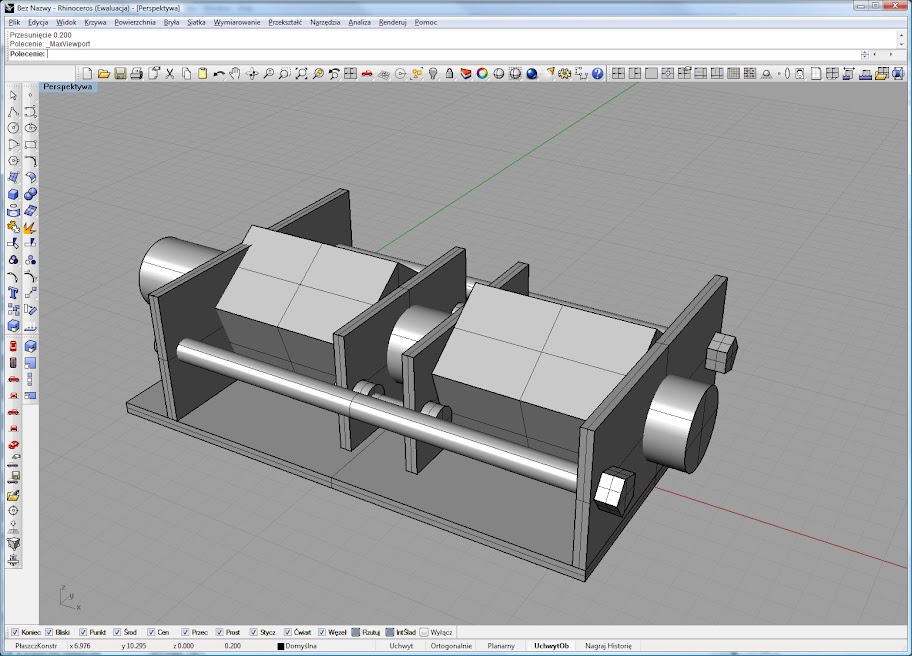This screenshot has height=656, width=912.
Task: Open the Analiza menu
Action: (359, 22)
